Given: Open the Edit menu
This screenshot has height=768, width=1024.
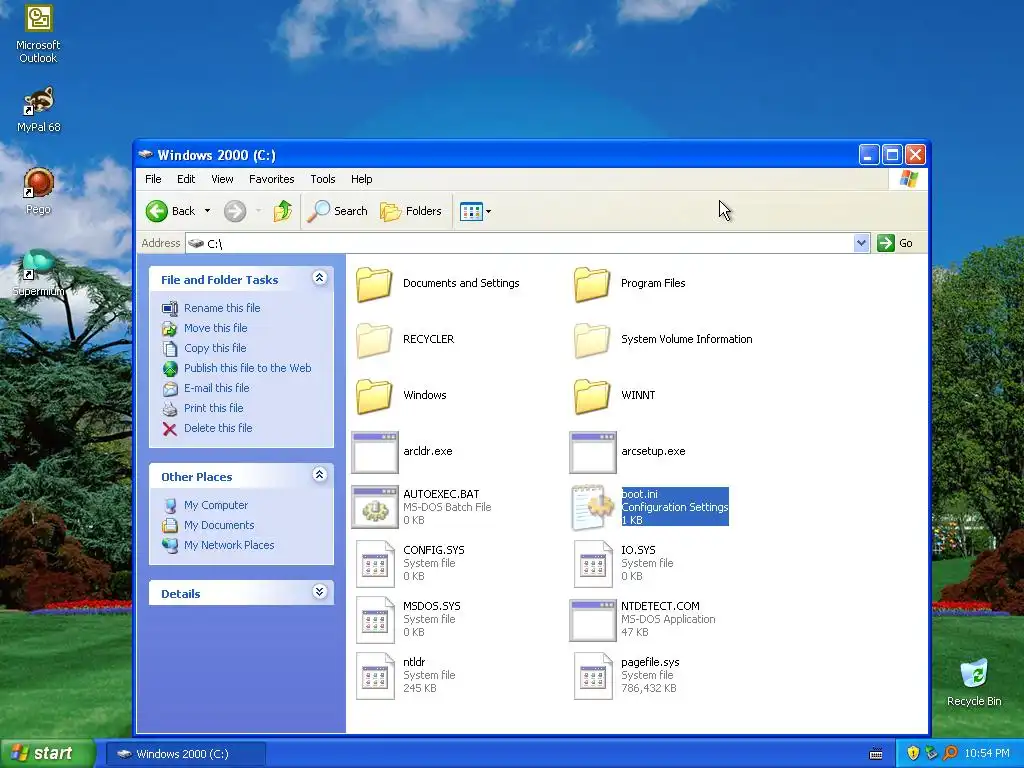Looking at the screenshot, I should pyautogui.click(x=186, y=179).
